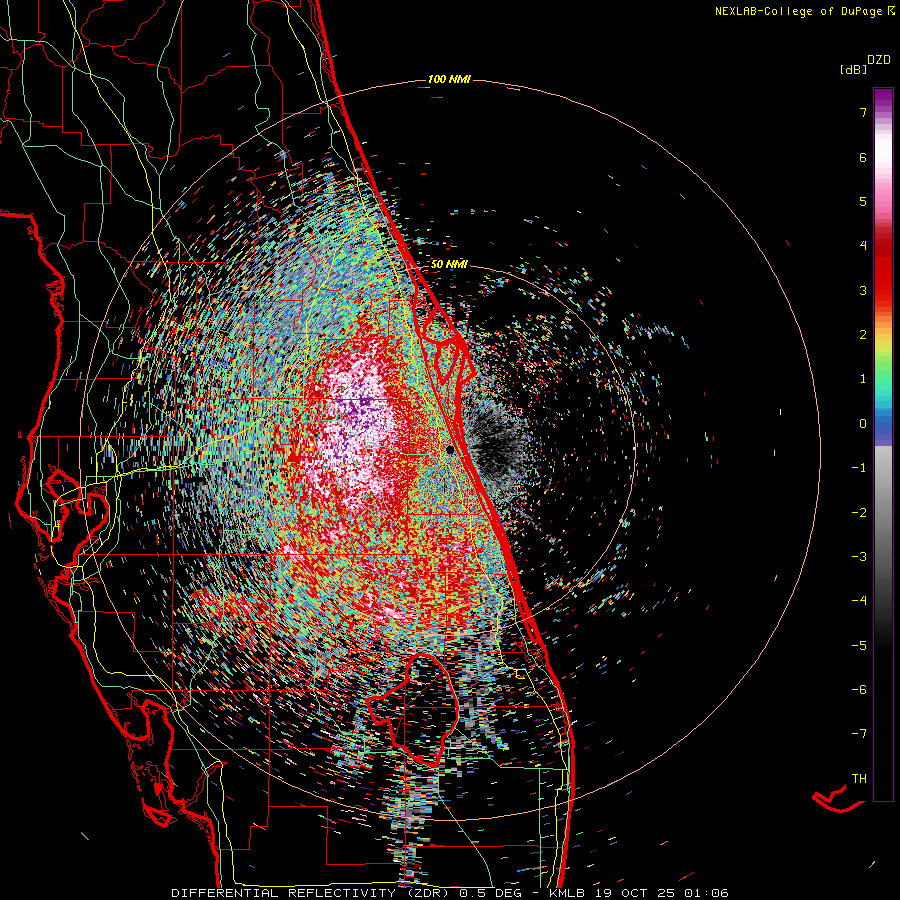Image resolution: width=900 pixels, height=900 pixels.
Task: Click the -2 dB tick label on colorbar
Action: point(859,513)
